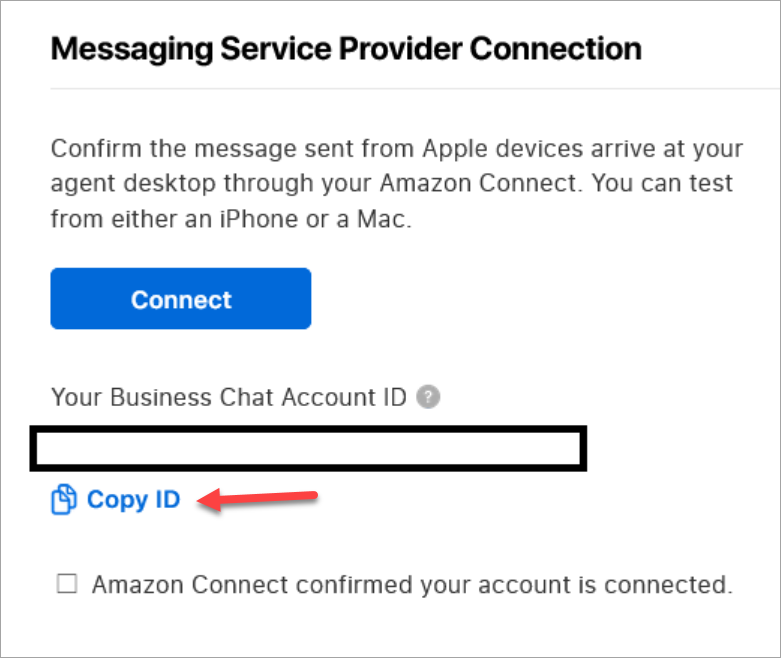The width and height of the screenshot is (781, 658).
Task: Click "Service Provider" in the page heading
Action: tap(338, 48)
